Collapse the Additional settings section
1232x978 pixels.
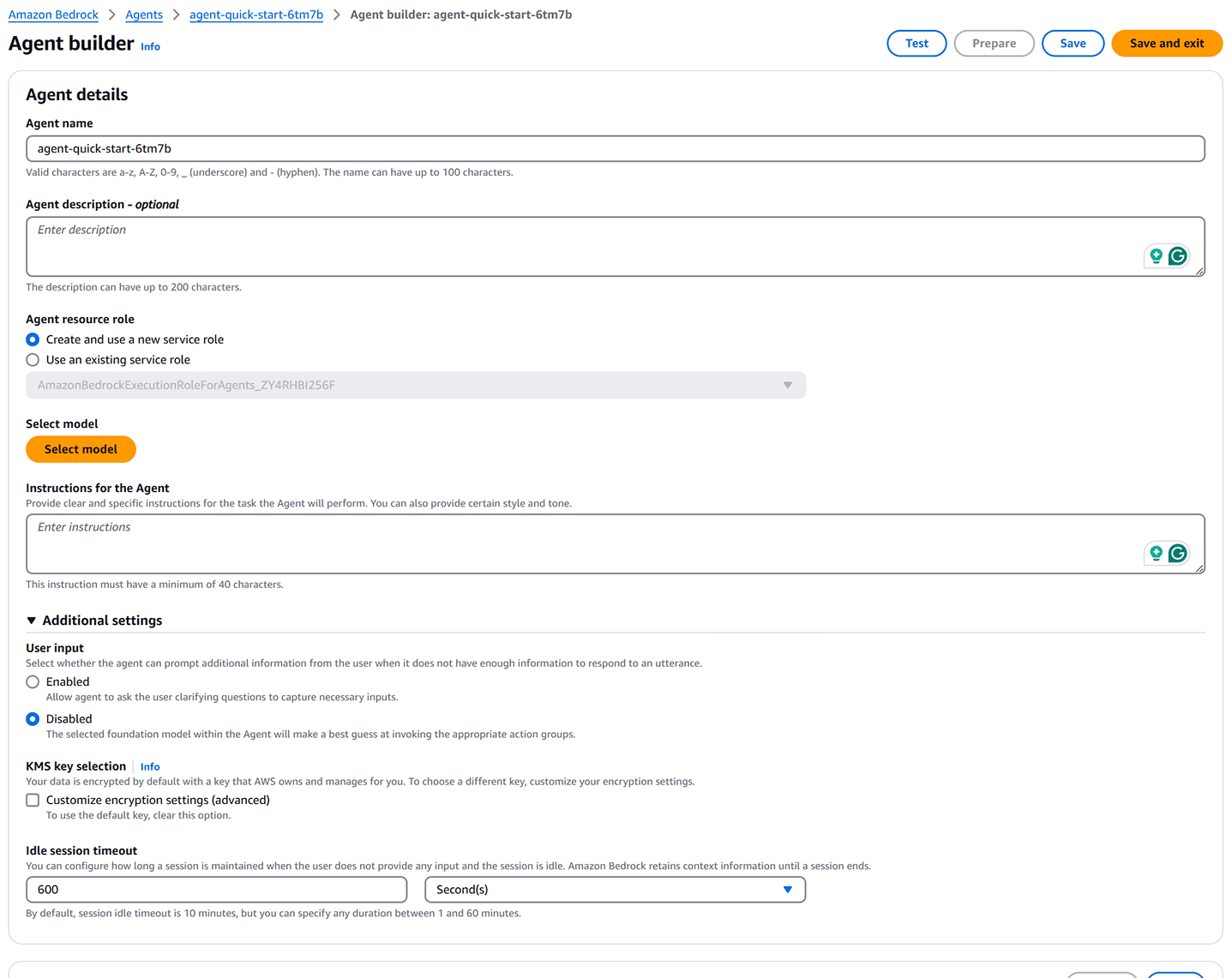pos(31,621)
